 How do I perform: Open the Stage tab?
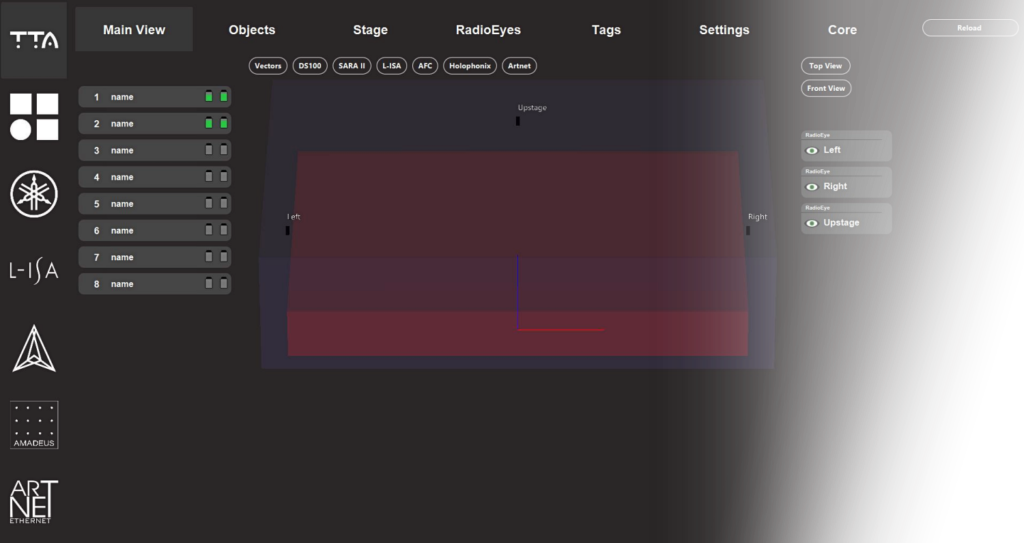(370, 29)
